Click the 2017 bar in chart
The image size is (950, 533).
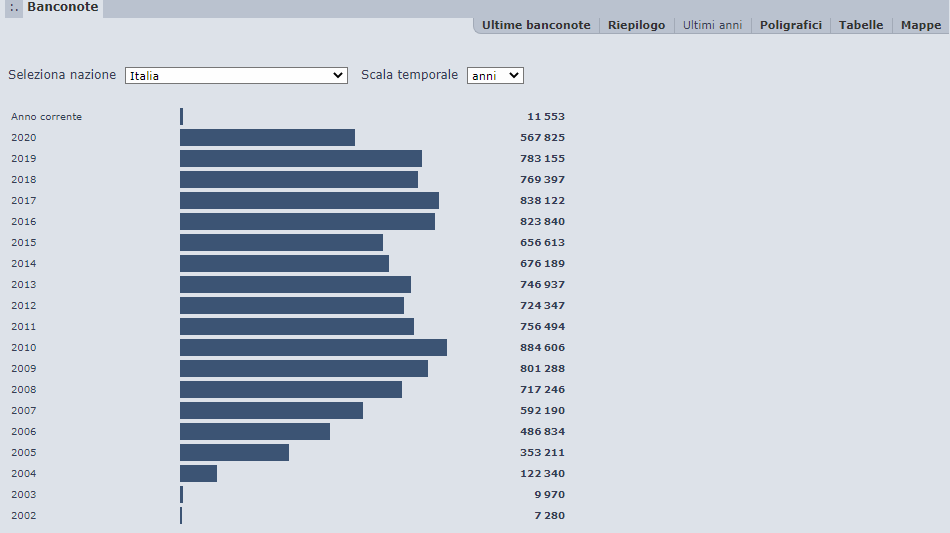309,201
